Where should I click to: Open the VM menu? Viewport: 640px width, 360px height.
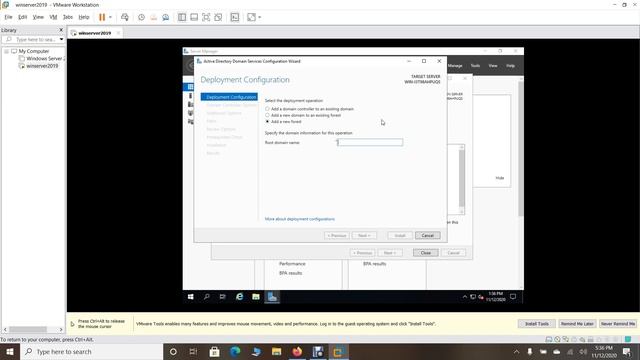point(53,17)
